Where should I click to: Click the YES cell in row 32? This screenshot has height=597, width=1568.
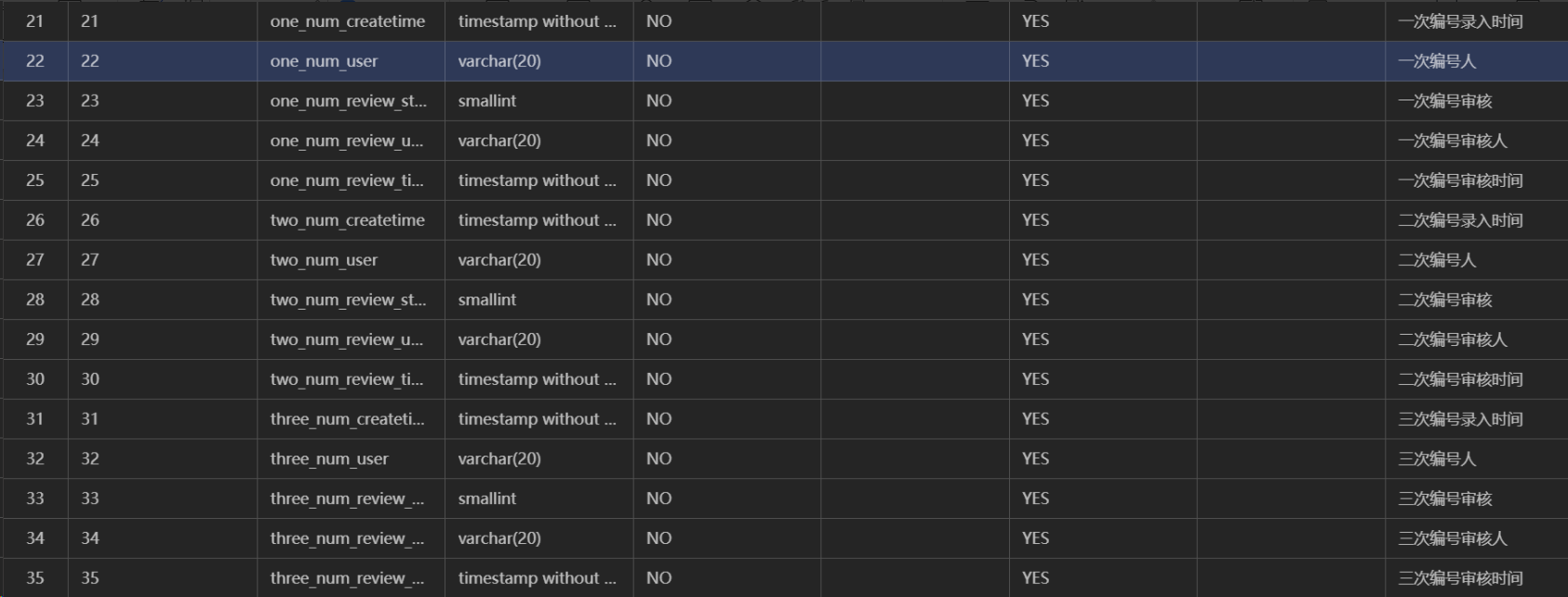pos(1103,459)
